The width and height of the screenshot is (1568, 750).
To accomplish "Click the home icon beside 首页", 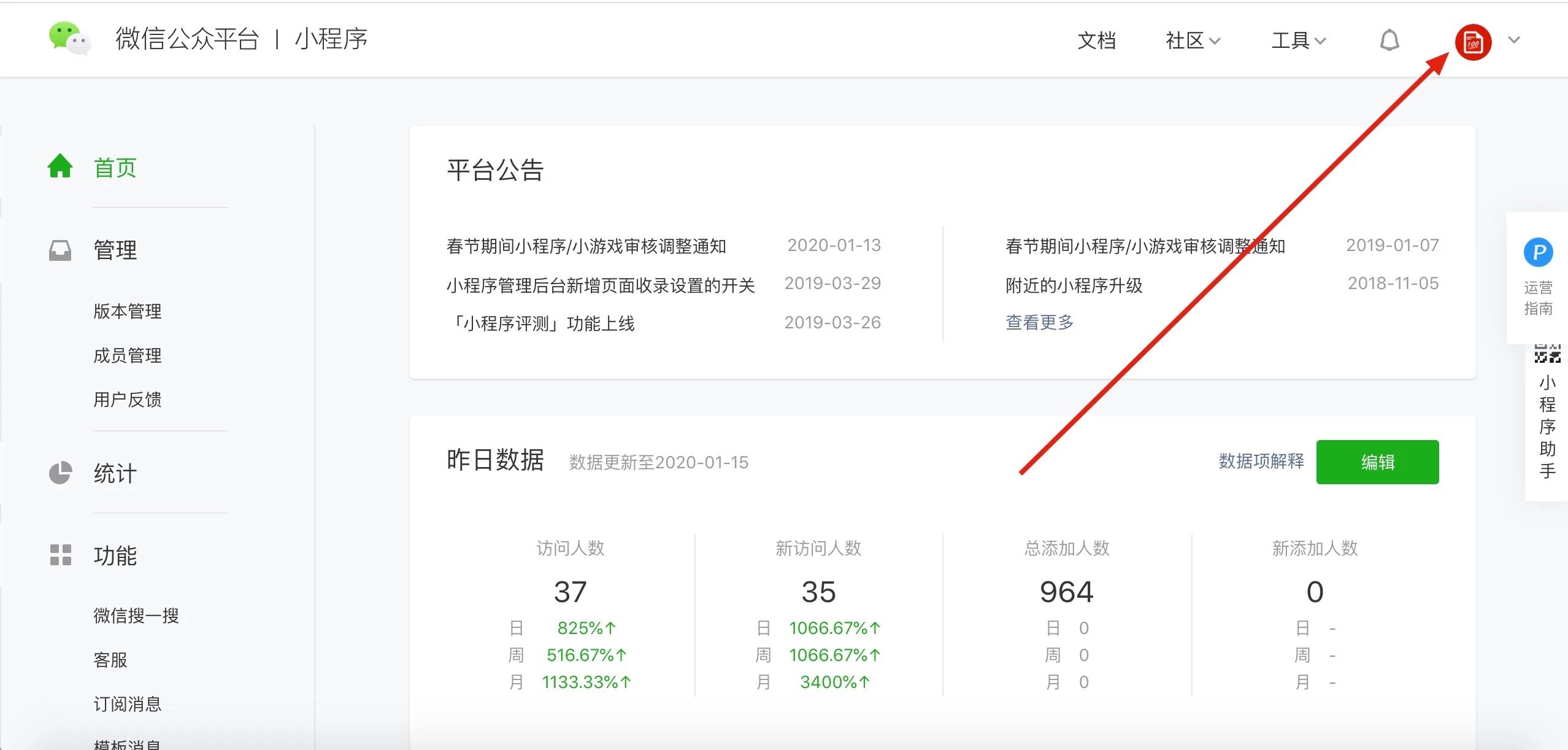I will coord(60,166).
